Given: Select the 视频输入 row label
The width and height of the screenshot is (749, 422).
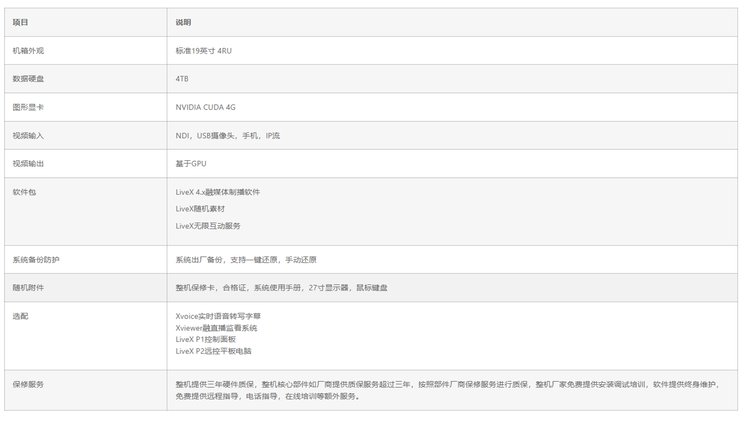Looking at the screenshot, I should pos(28,135).
